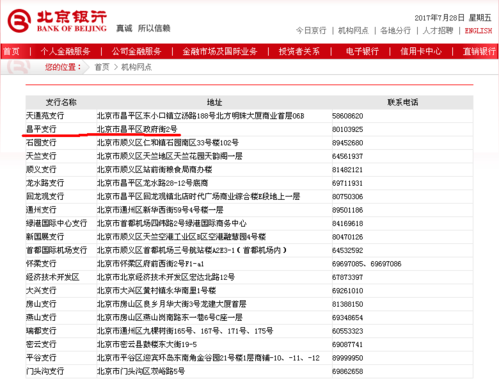Open 公司金融服务 menu
The height and width of the screenshot is (388, 499).
136,51
